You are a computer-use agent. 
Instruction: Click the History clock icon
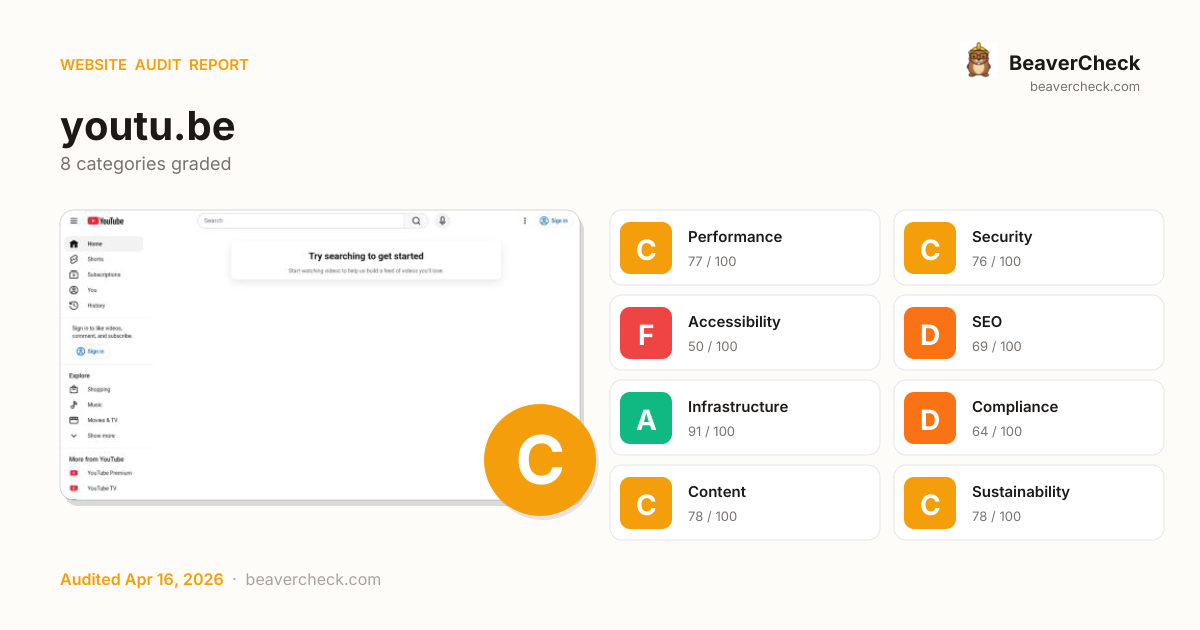click(74, 305)
